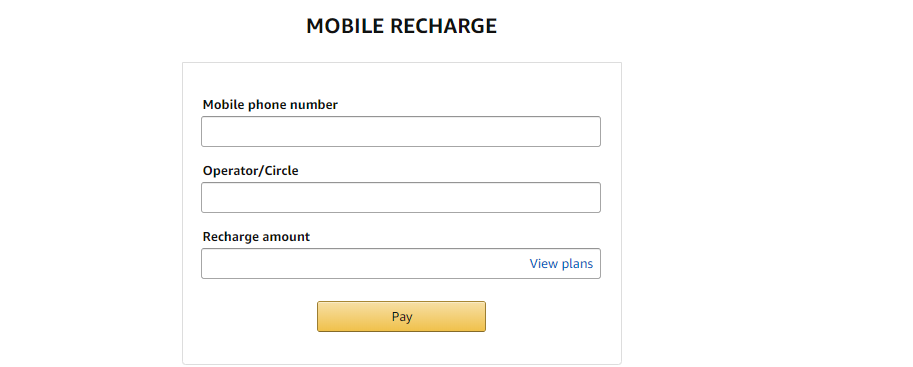Click the MOBILE RECHARGE heading
The image size is (913, 367).
click(x=402, y=26)
